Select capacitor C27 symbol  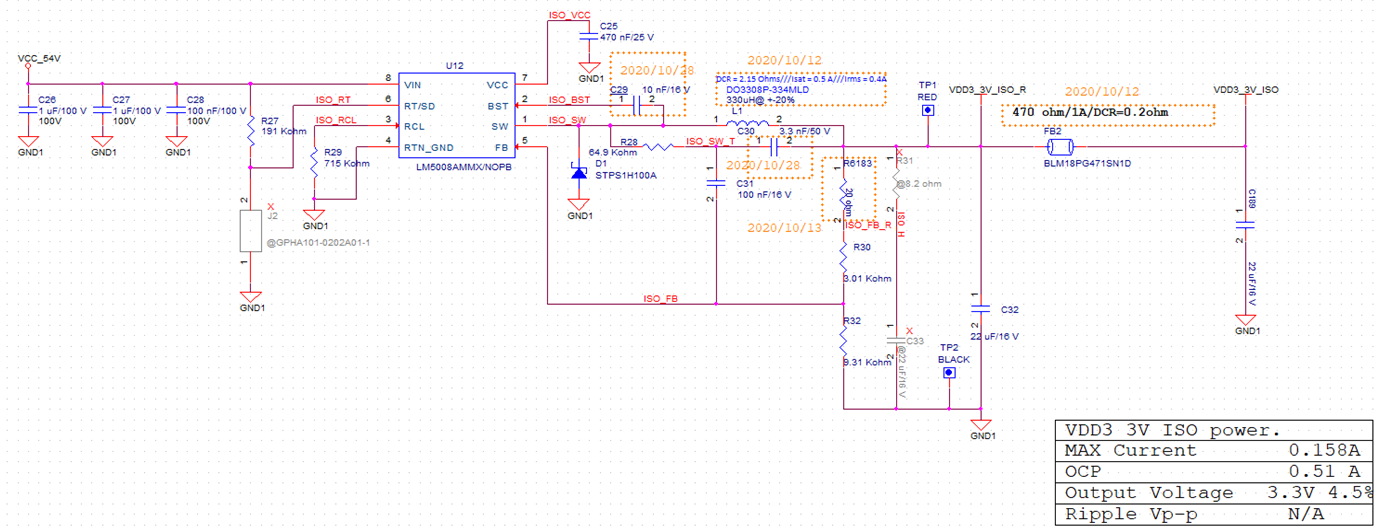coord(102,112)
